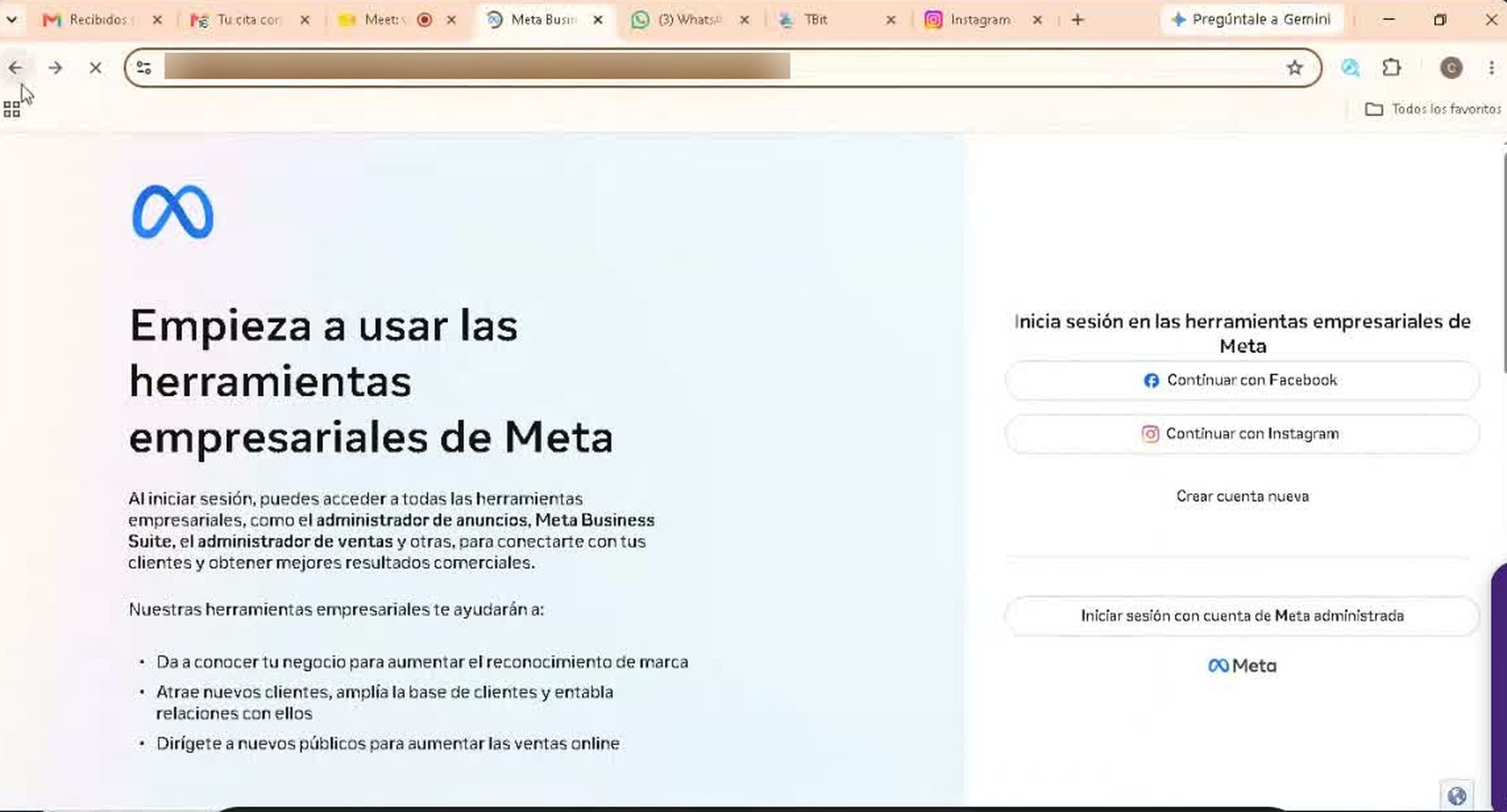Close the Instagram tab
This screenshot has height=812, width=1507.
(1037, 19)
